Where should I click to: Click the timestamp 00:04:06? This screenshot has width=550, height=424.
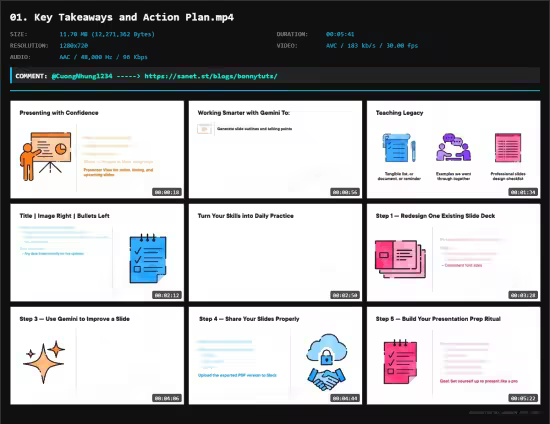167,398
